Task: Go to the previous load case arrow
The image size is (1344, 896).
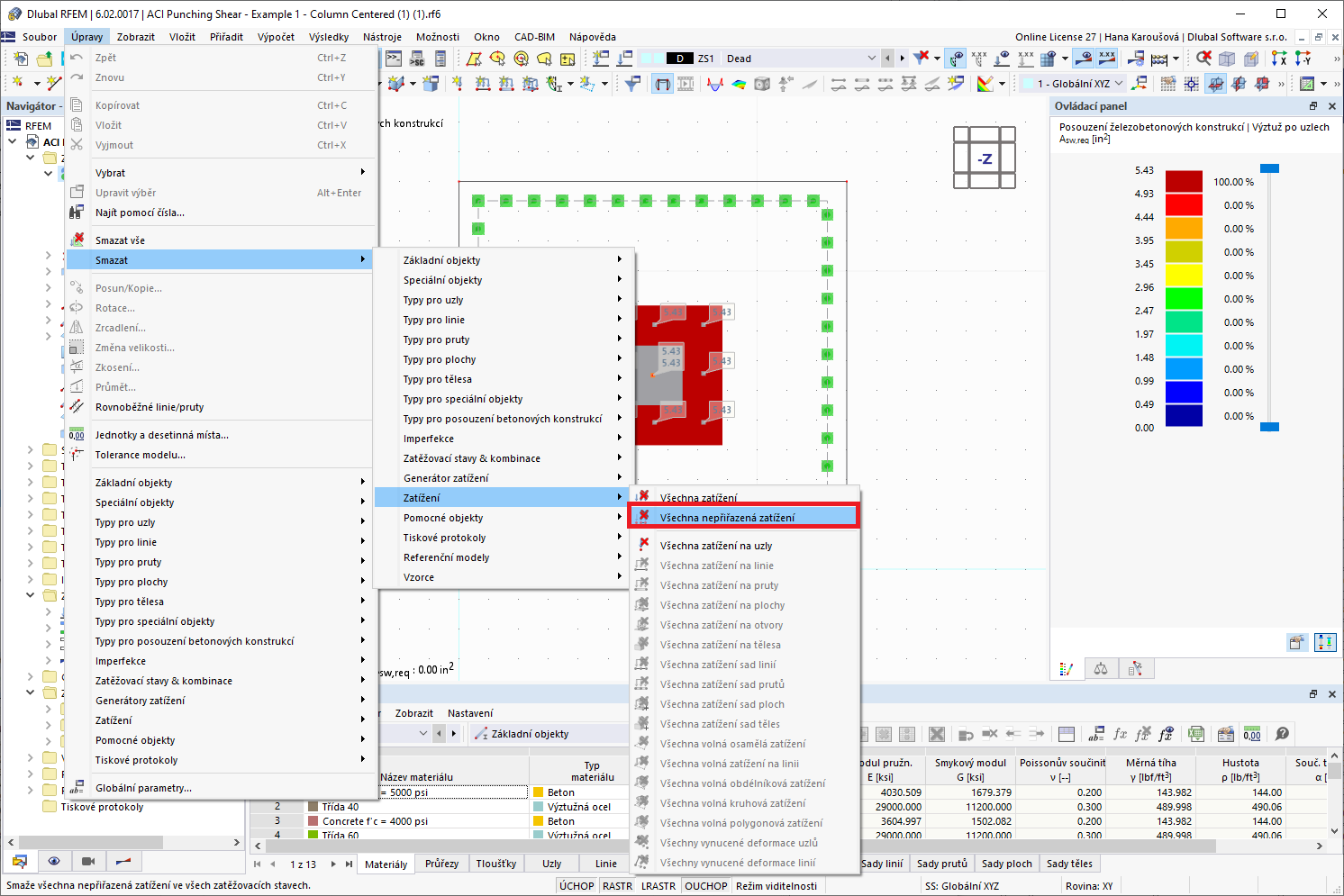Action: point(888,59)
